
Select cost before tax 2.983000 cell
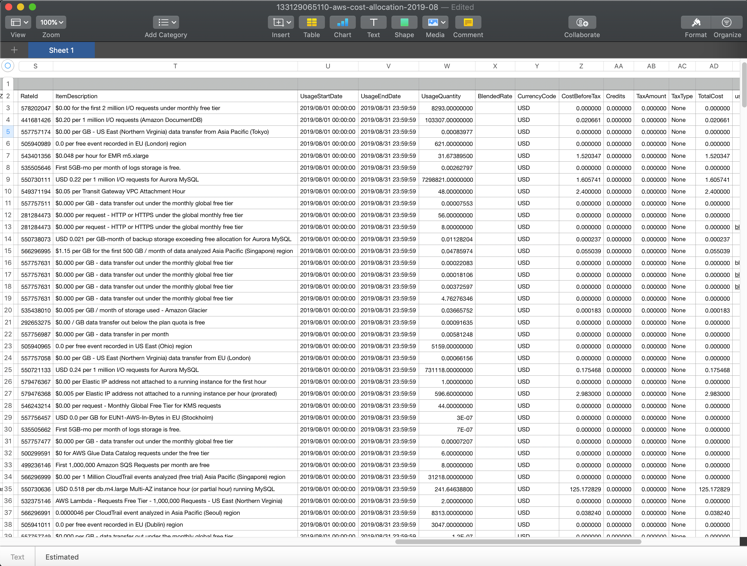pyautogui.click(x=581, y=394)
